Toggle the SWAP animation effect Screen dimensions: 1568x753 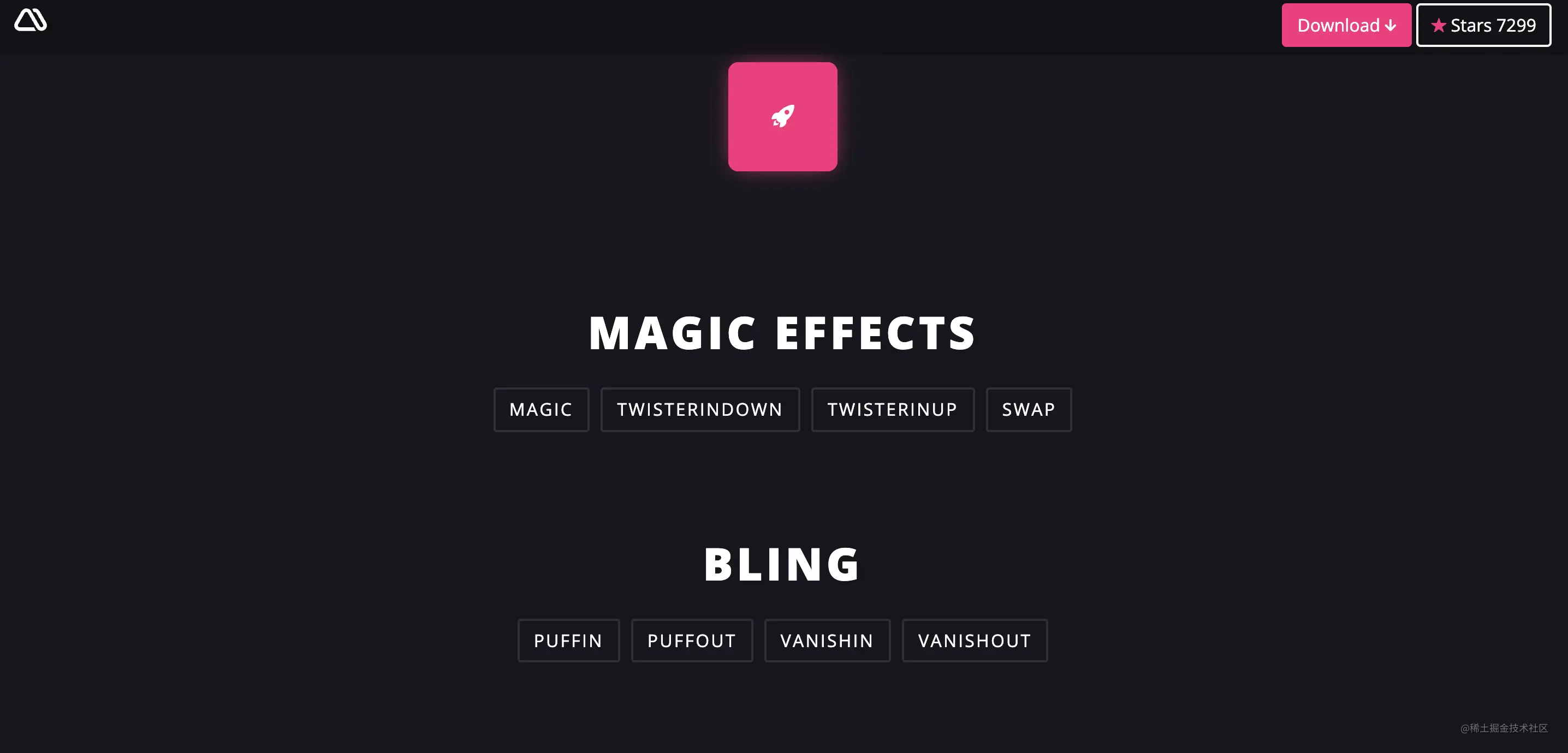(x=1029, y=409)
